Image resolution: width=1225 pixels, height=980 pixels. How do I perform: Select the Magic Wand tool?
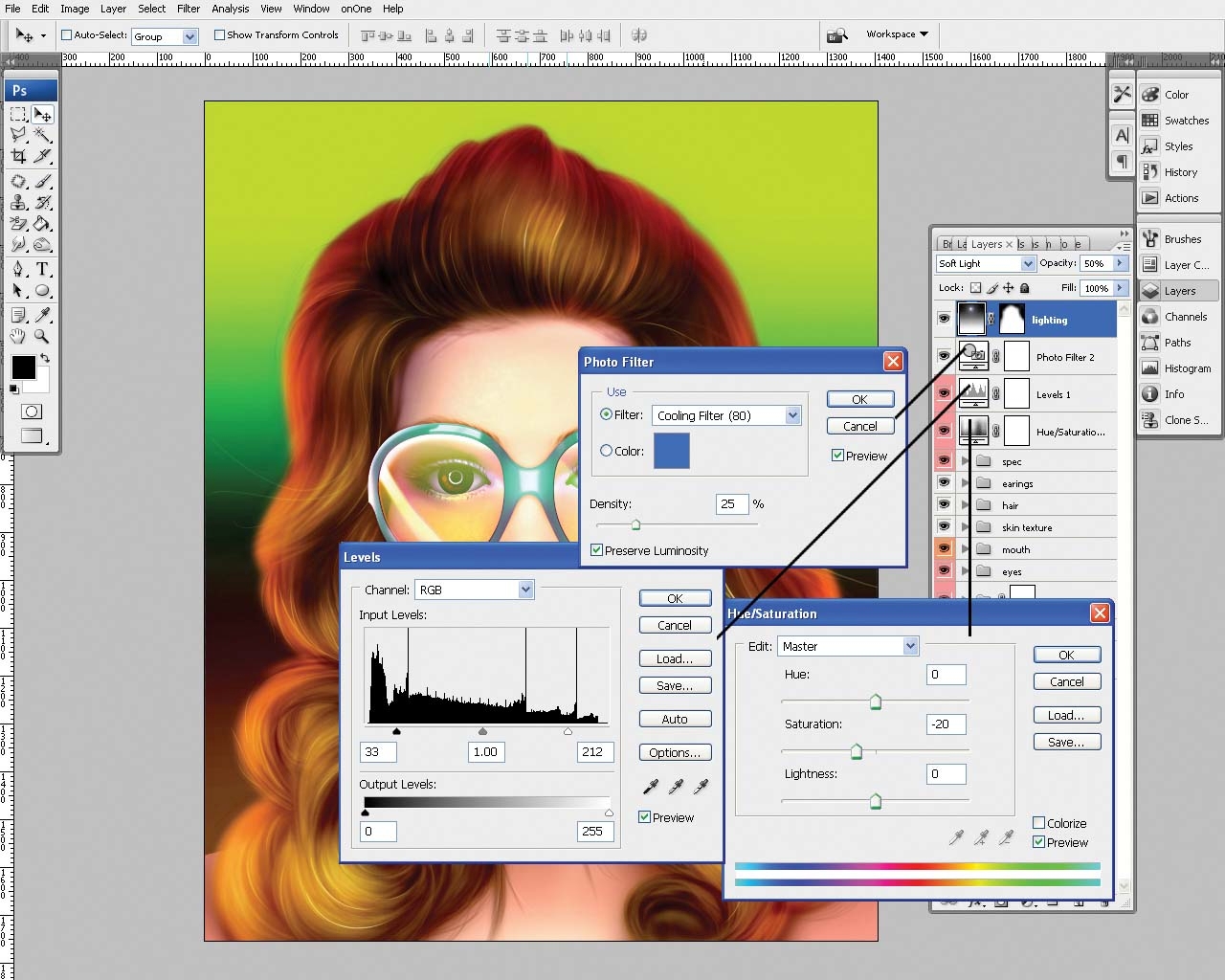point(42,135)
